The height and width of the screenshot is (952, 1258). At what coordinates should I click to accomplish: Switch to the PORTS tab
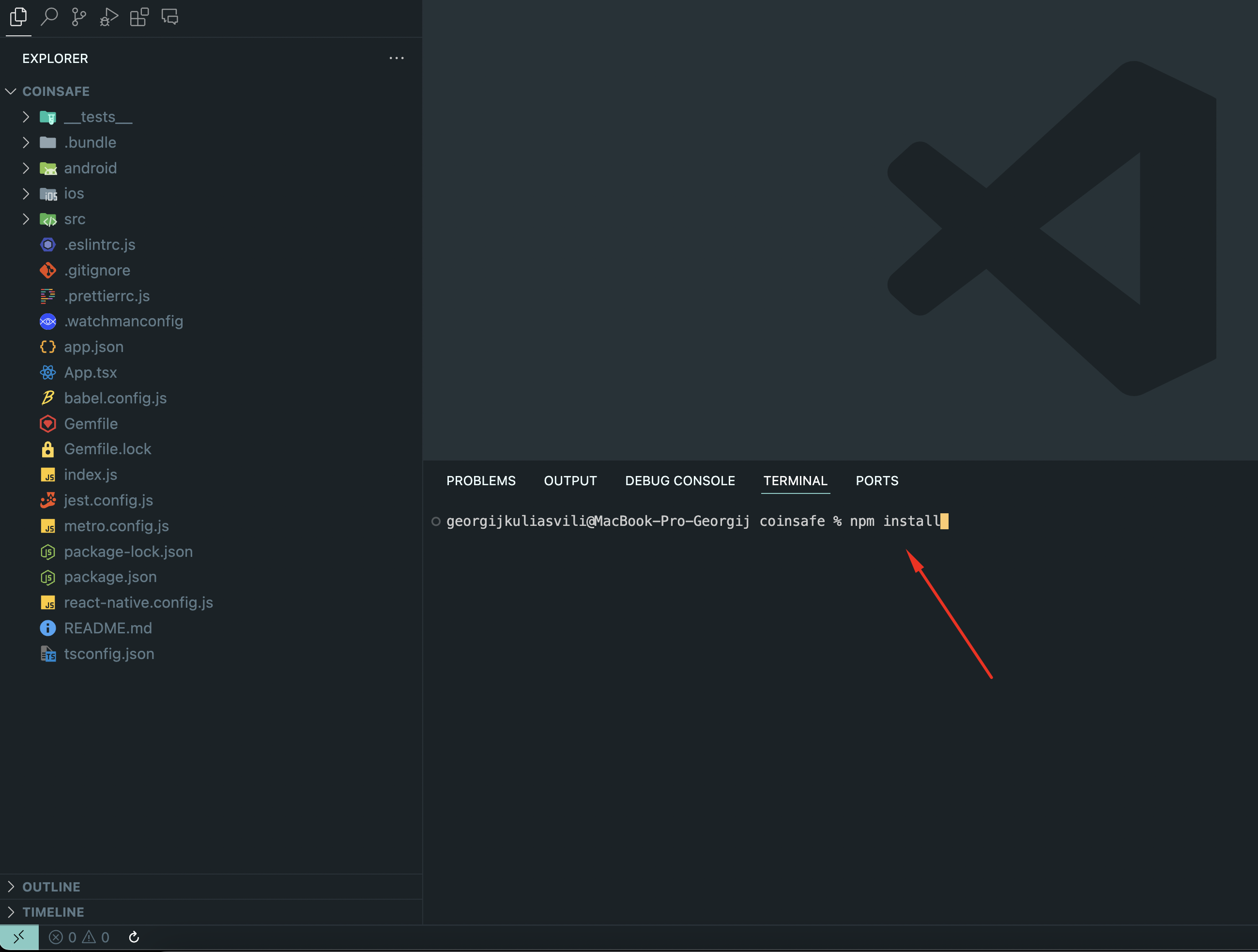tap(877, 481)
